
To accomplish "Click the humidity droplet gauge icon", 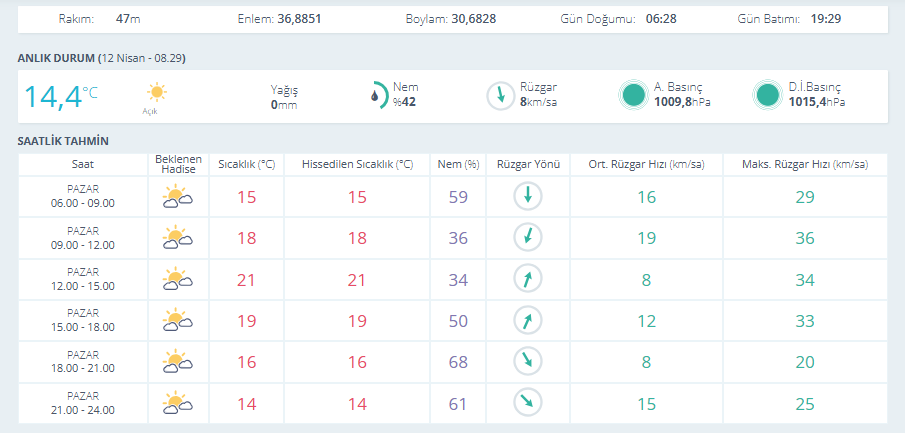I will (x=376, y=95).
